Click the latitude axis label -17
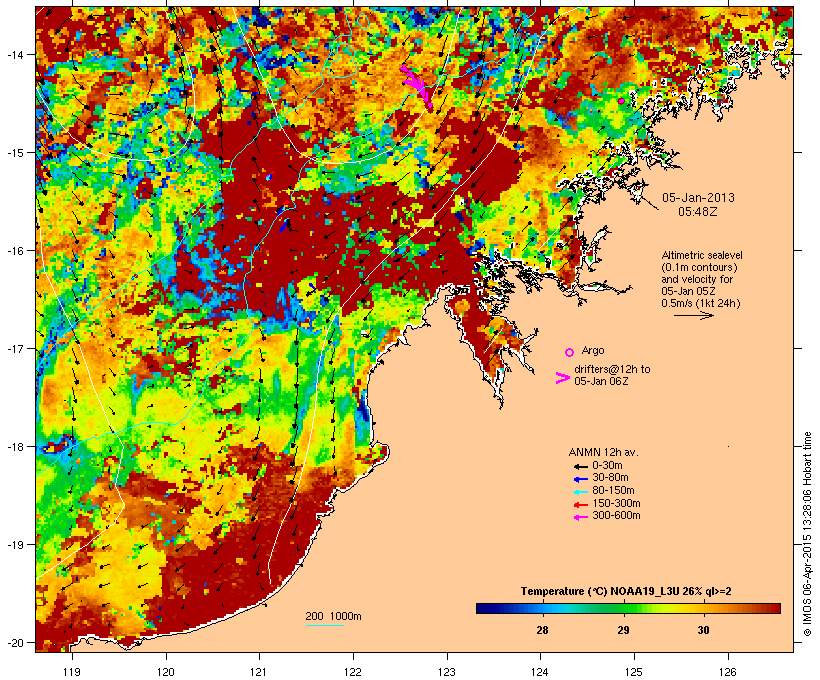 (14, 348)
